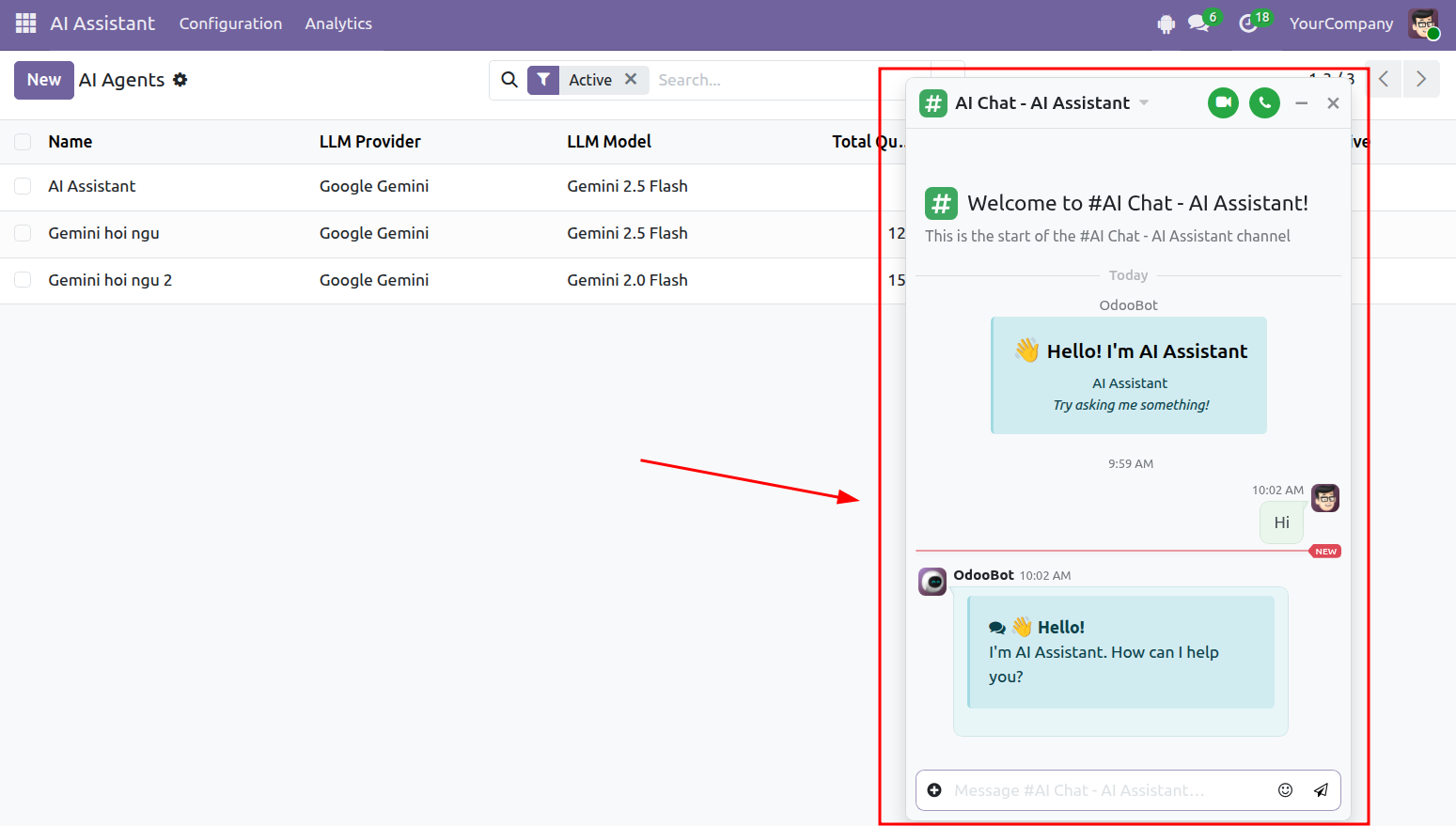This screenshot has width=1456, height=826.
Task: Click the filter funnel icon
Action: tap(543, 80)
